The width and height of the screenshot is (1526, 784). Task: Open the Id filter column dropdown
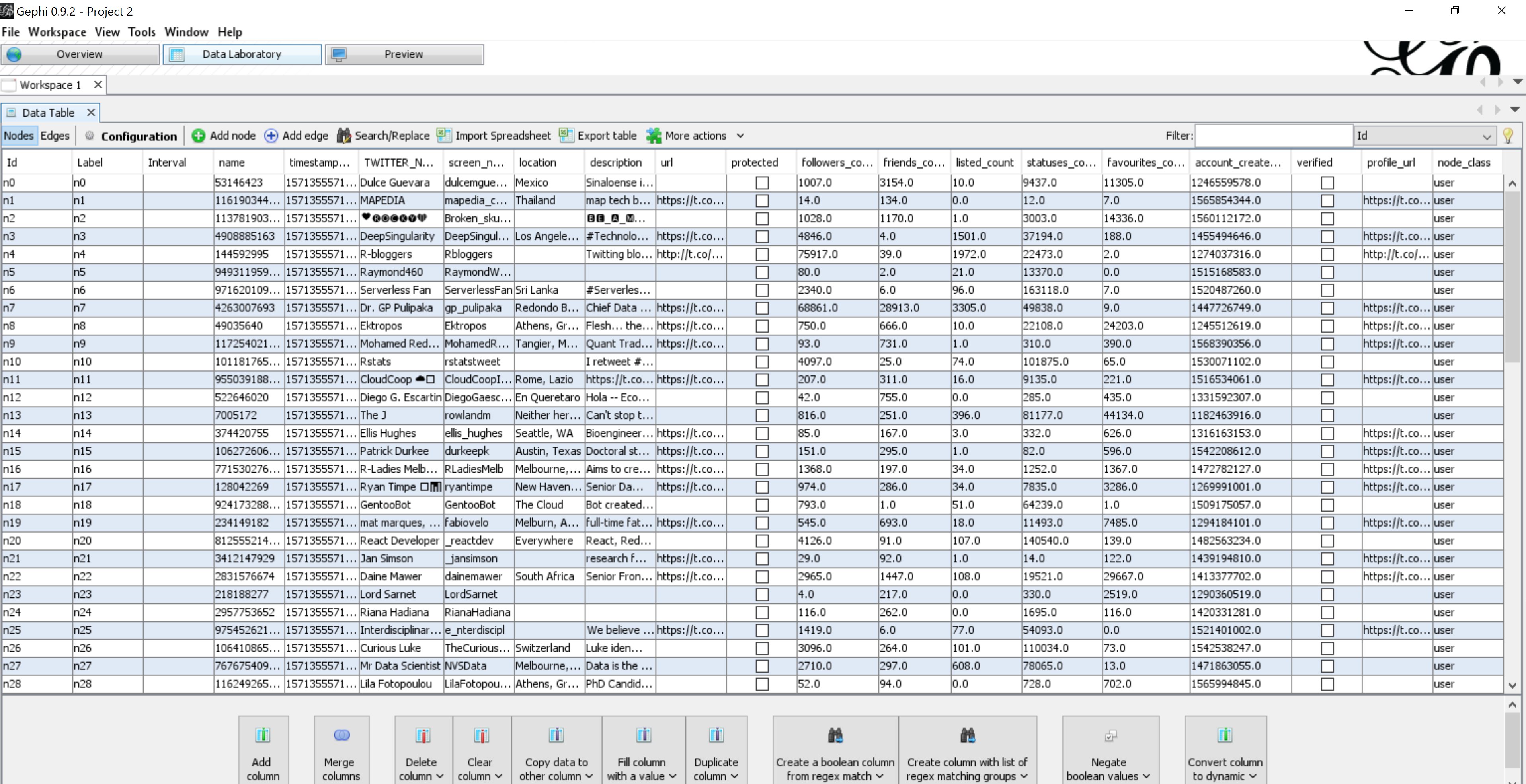pyautogui.click(x=1486, y=136)
